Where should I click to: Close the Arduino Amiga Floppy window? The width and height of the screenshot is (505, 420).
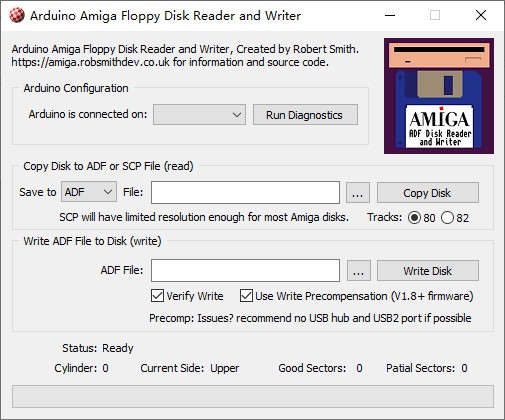(481, 15)
